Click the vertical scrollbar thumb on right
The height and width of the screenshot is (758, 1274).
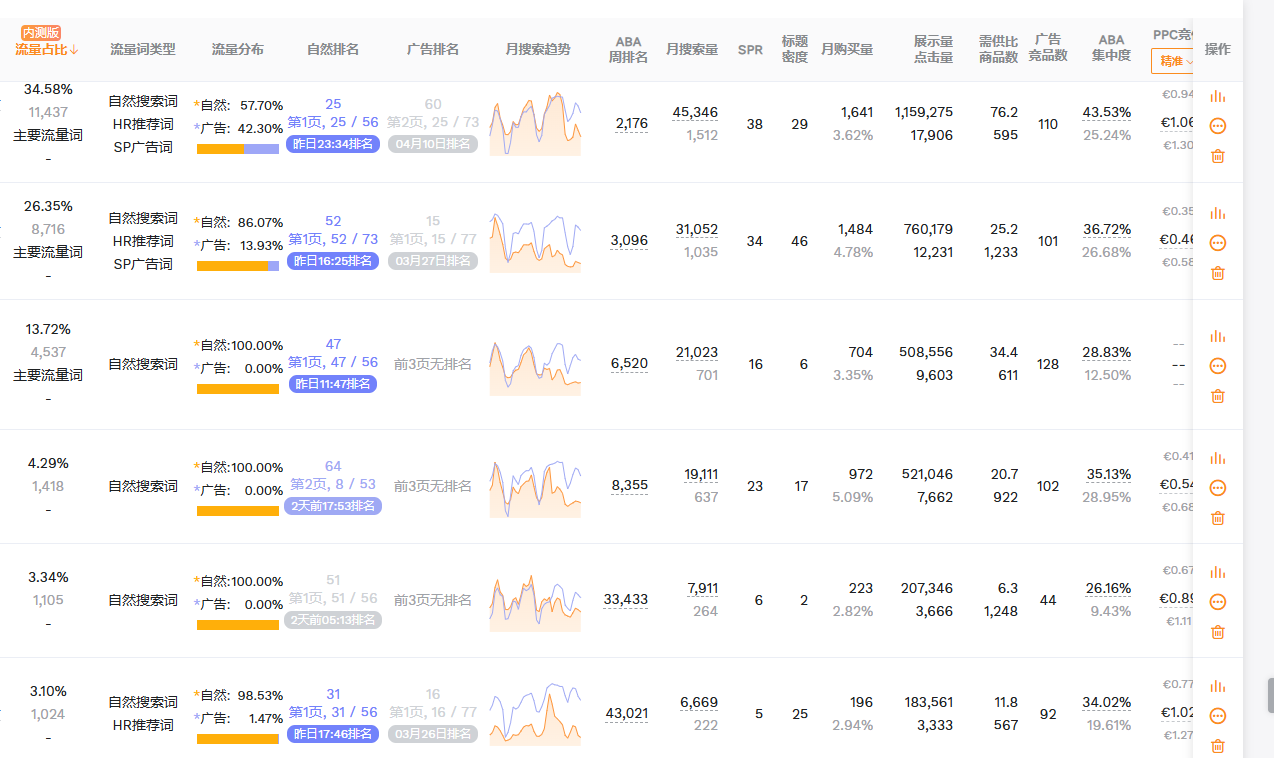click(x=1270, y=694)
